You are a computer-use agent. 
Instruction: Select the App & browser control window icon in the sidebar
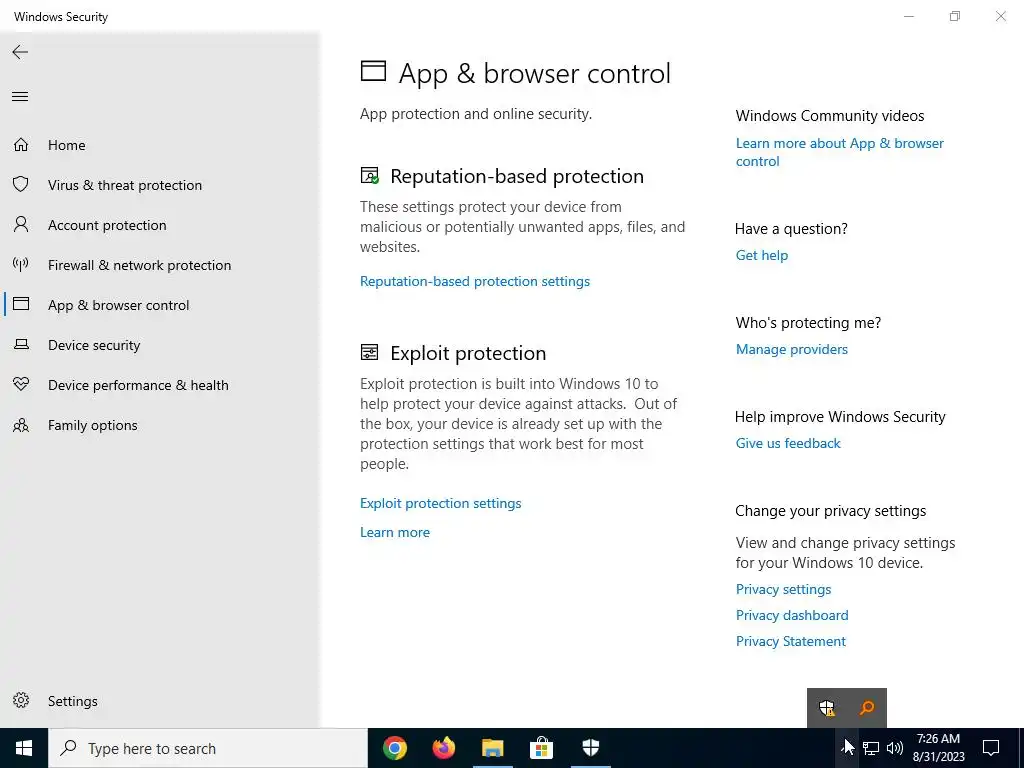(21, 304)
